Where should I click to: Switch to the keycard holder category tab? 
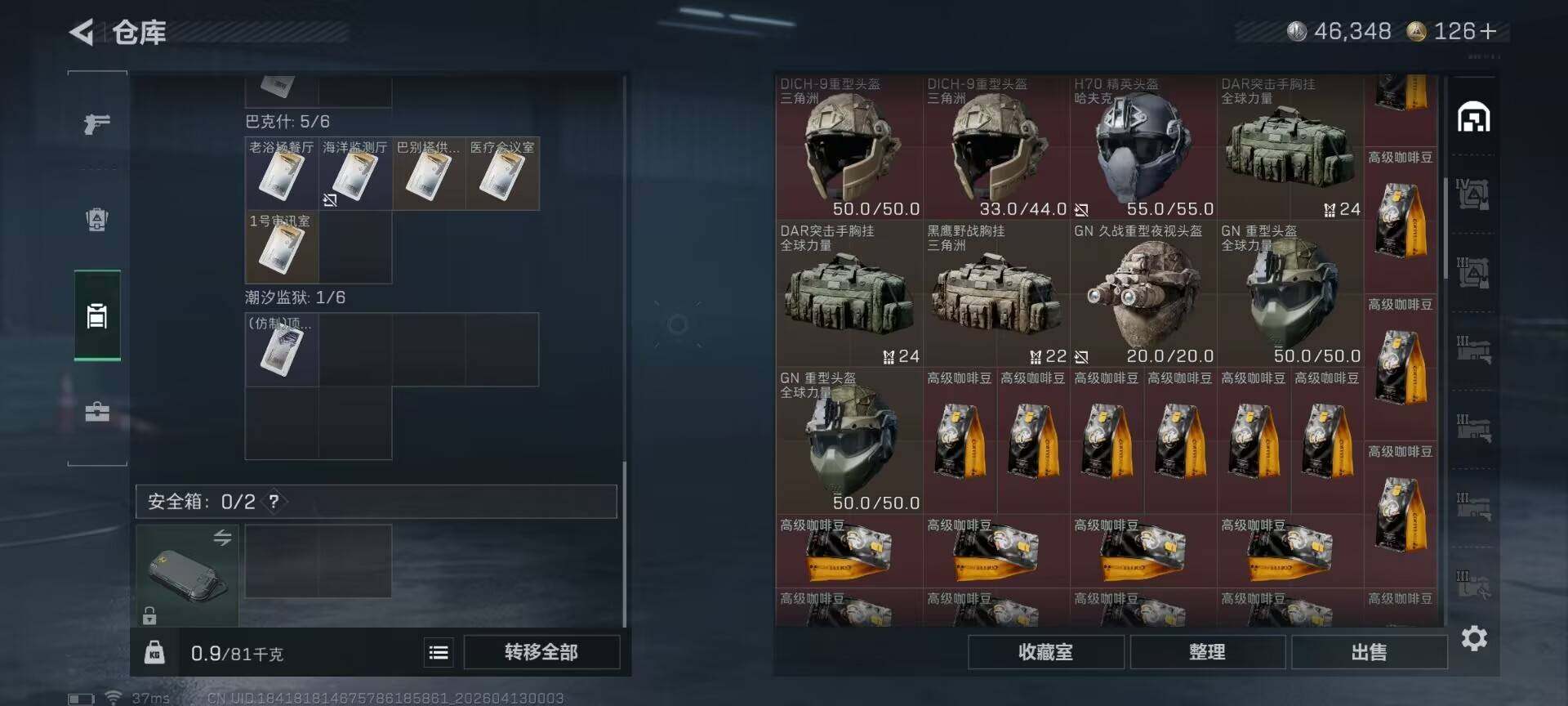(97, 315)
